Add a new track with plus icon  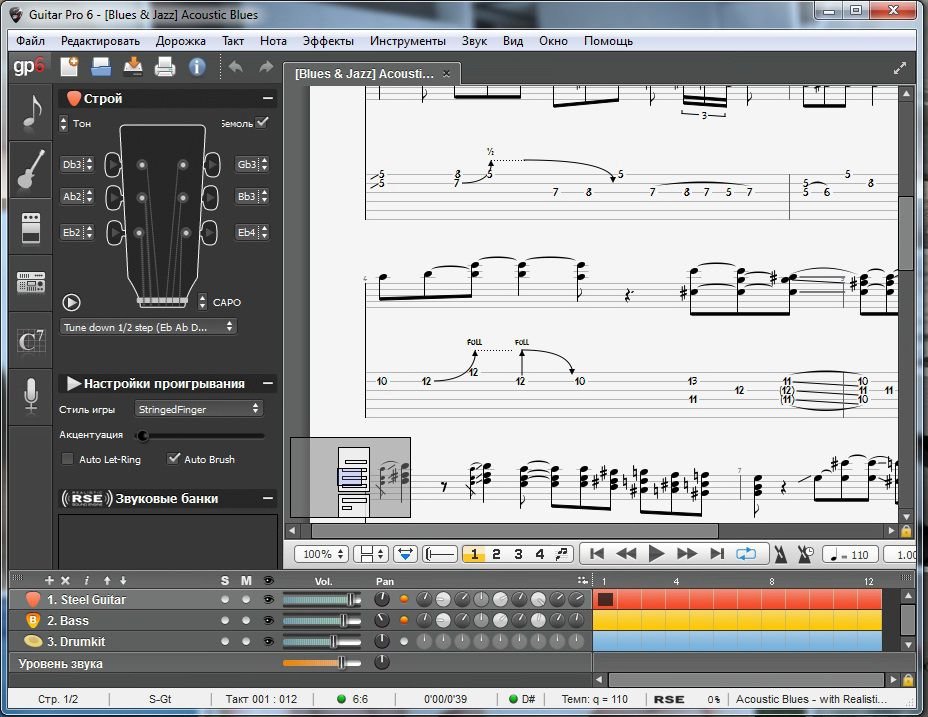click(49, 580)
